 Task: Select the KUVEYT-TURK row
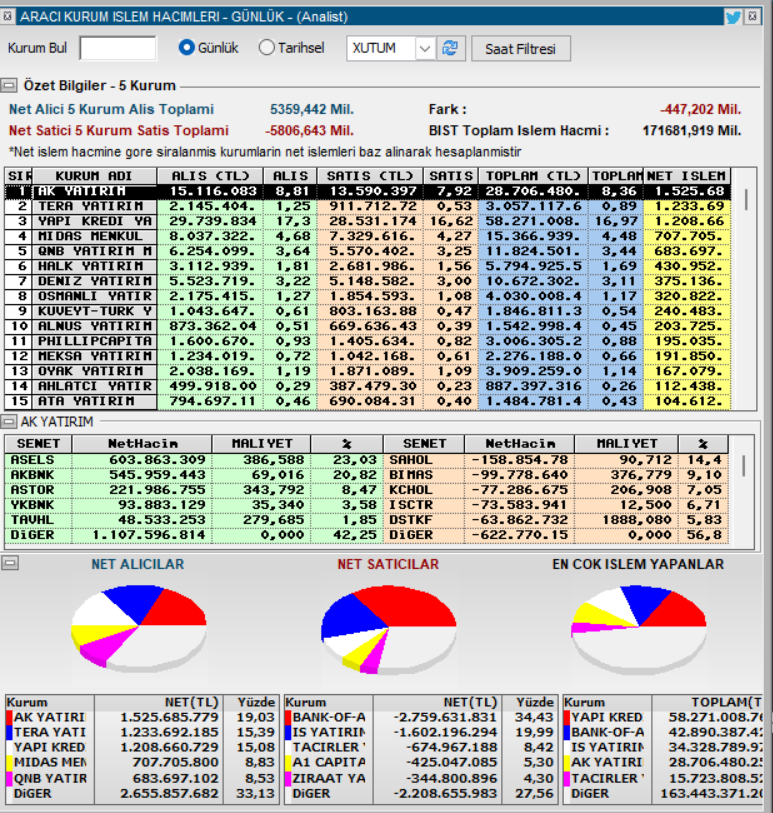pos(368,312)
